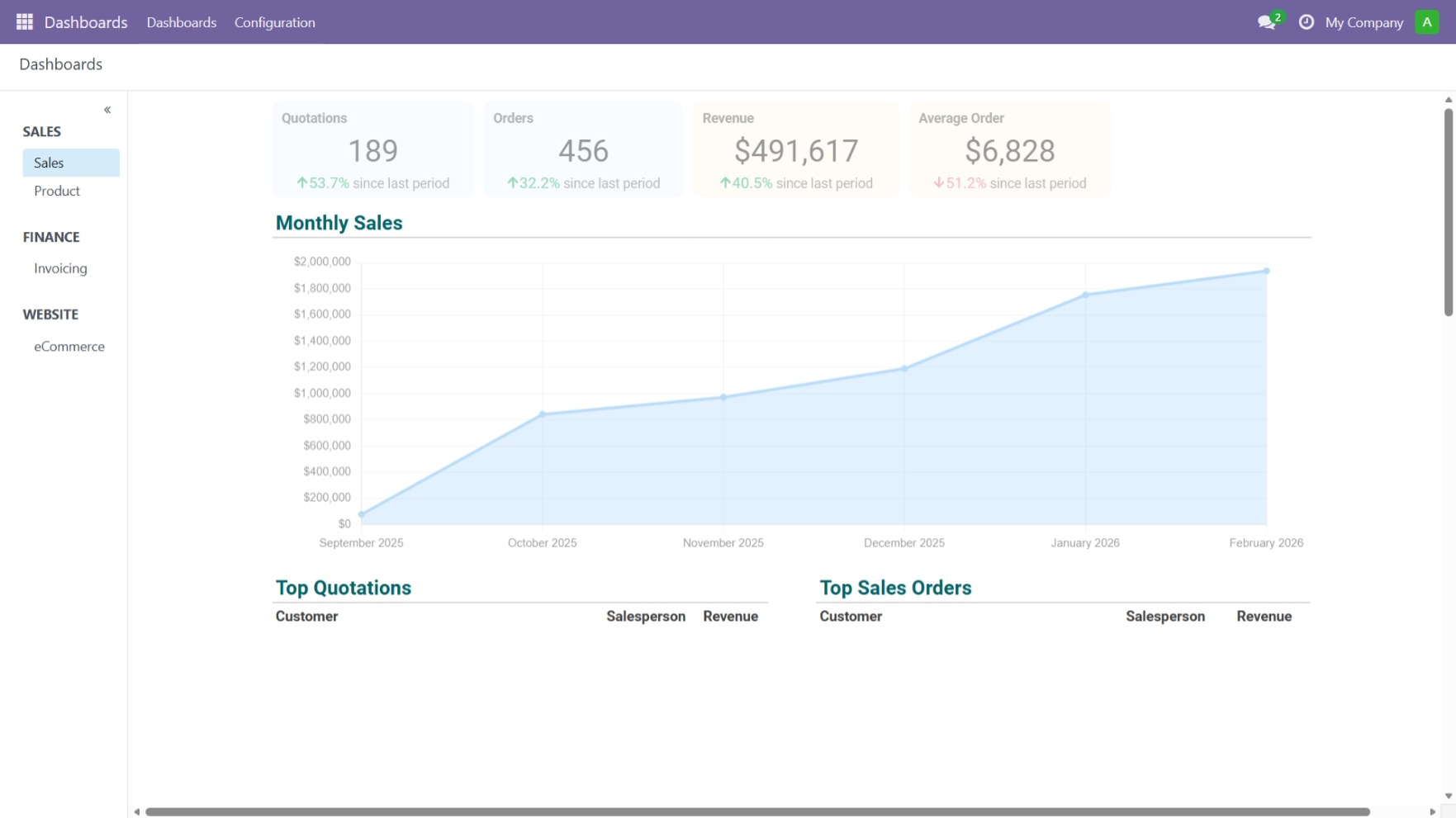Screen dimensions: 1456x818
Task: Open the conversations chat icon
Action: coord(1267,22)
